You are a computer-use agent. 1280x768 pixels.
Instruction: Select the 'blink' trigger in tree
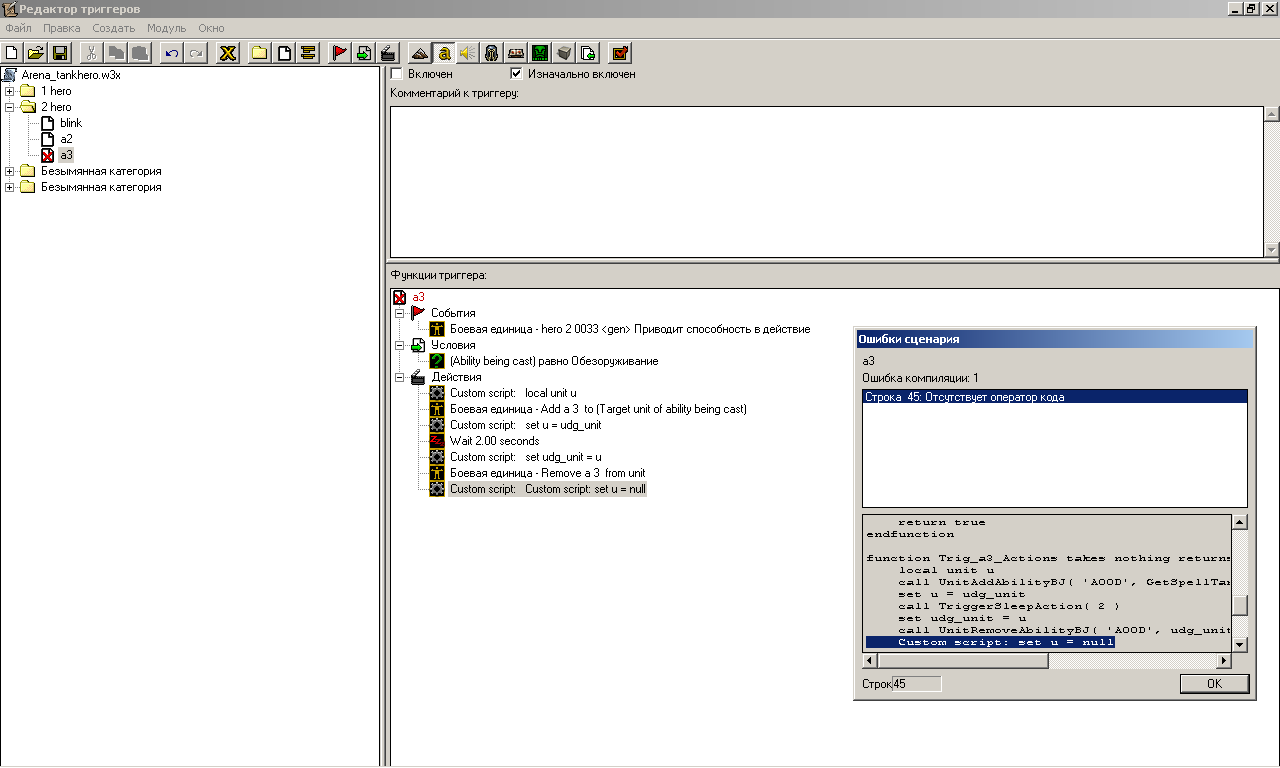[x=71, y=123]
